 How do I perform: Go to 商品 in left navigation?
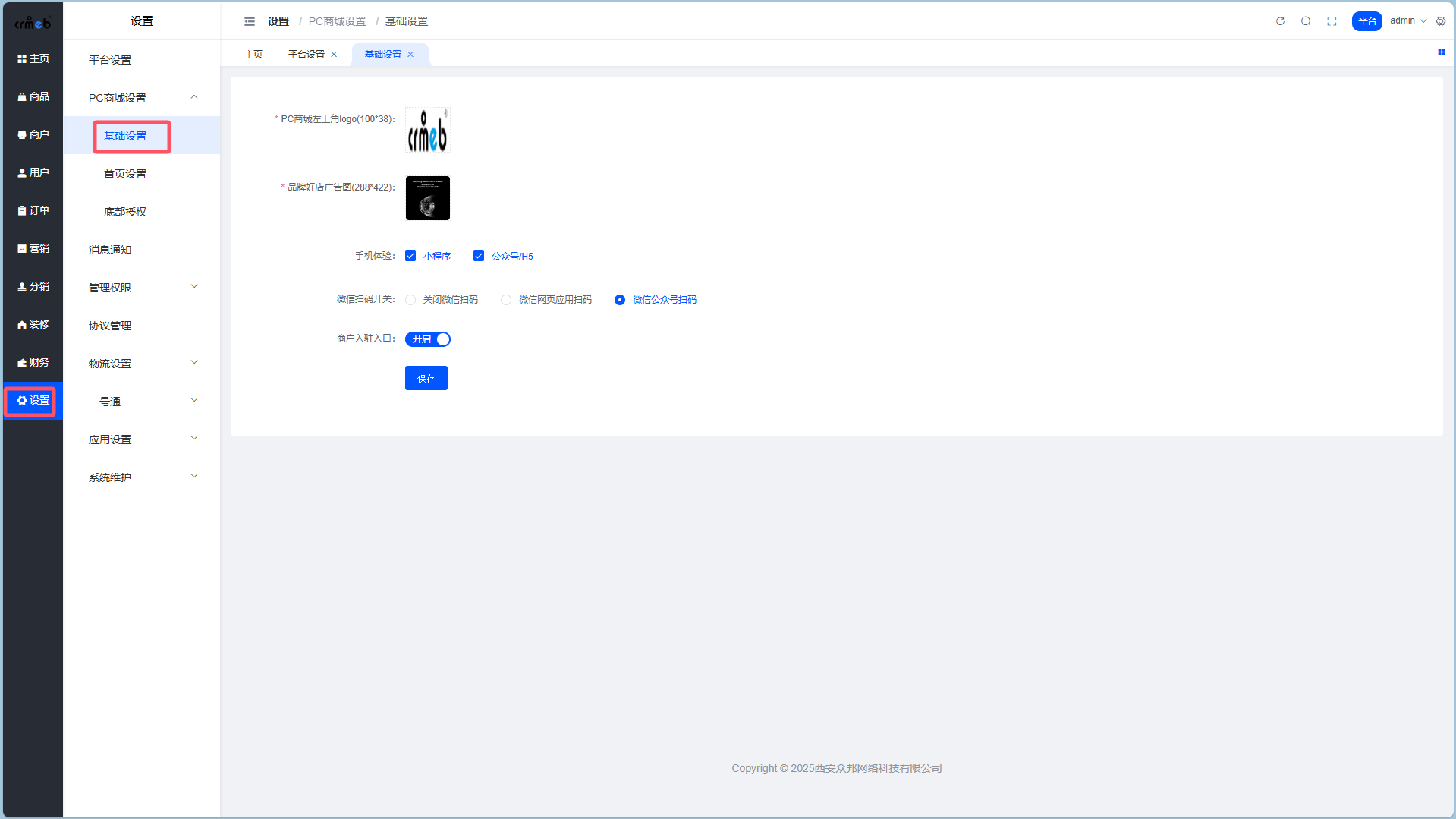click(x=33, y=96)
